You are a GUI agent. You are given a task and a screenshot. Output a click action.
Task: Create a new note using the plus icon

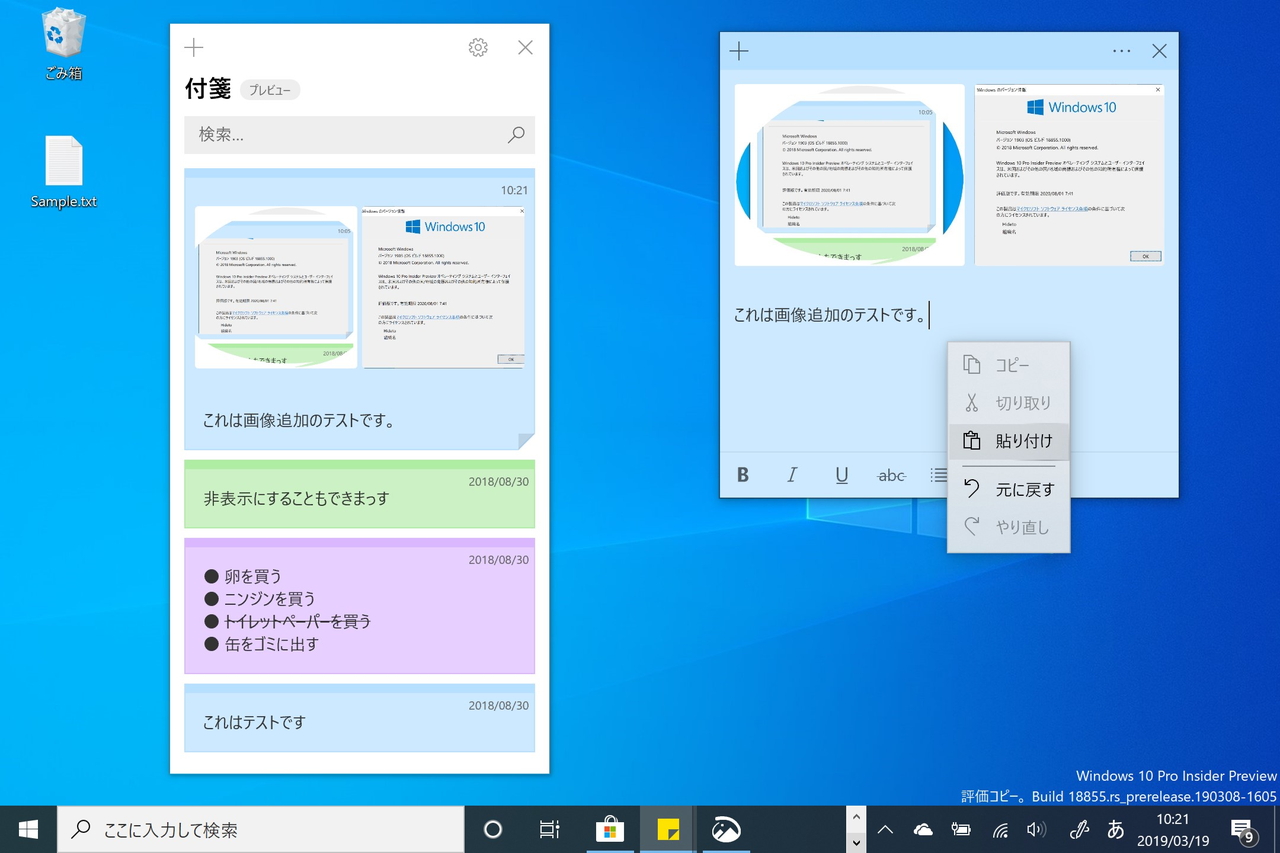(737, 50)
